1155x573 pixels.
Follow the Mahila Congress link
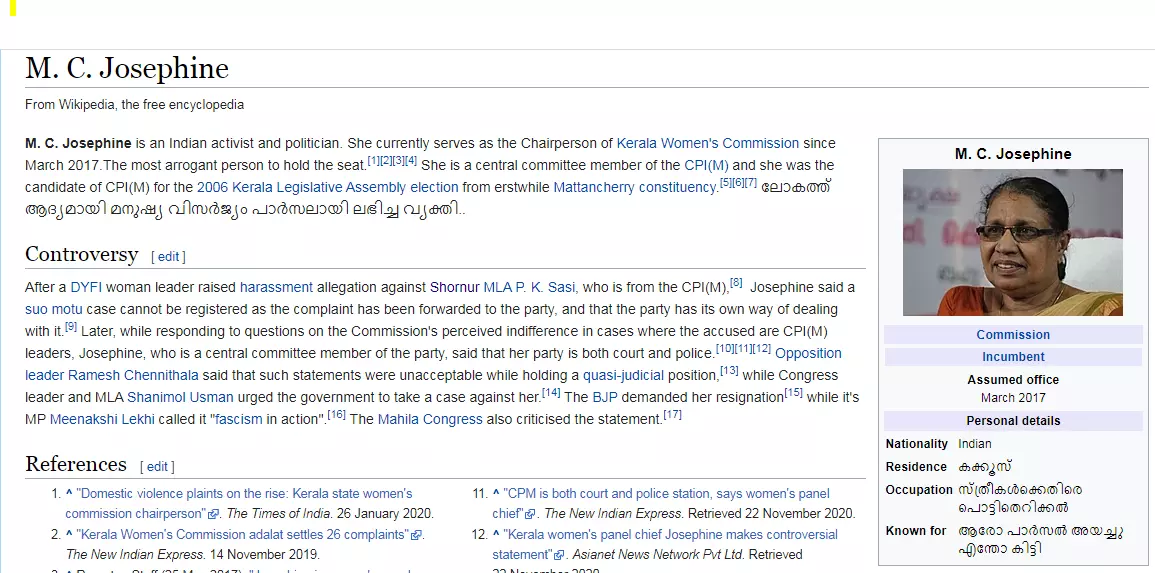click(x=430, y=419)
